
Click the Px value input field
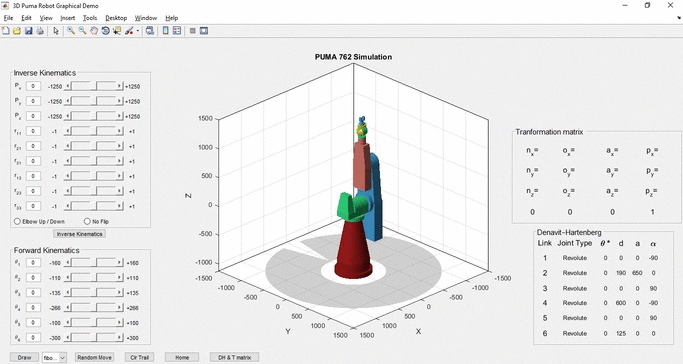pos(33,86)
